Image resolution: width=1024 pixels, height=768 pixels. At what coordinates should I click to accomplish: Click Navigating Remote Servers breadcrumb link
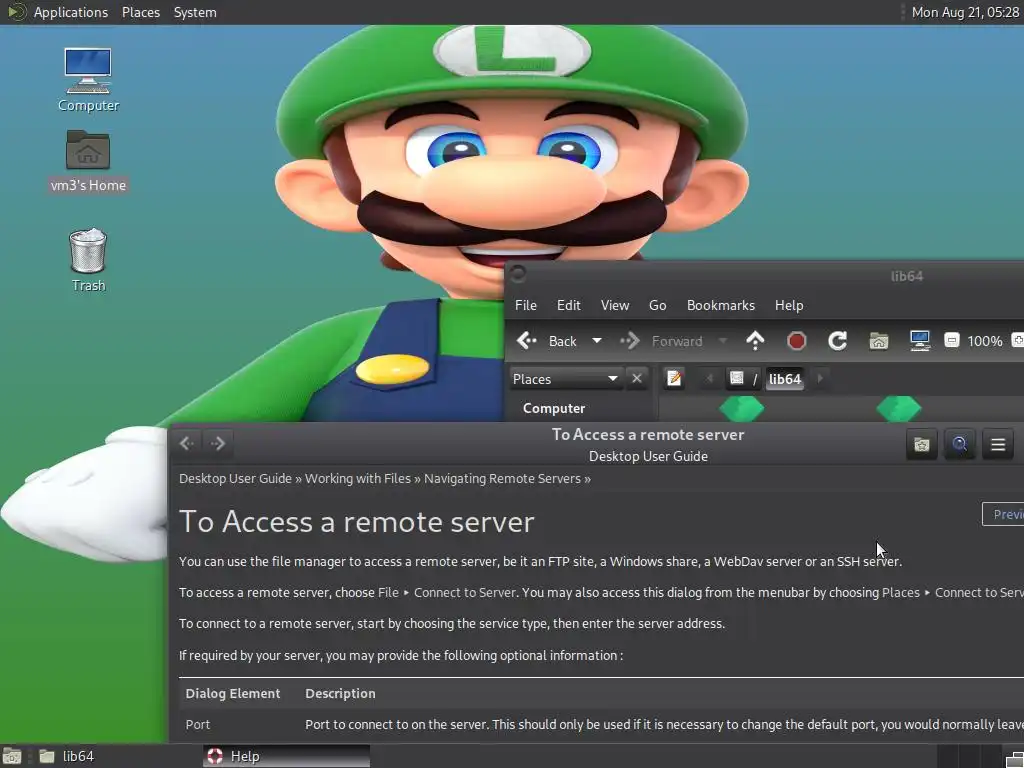pyautogui.click(x=502, y=479)
